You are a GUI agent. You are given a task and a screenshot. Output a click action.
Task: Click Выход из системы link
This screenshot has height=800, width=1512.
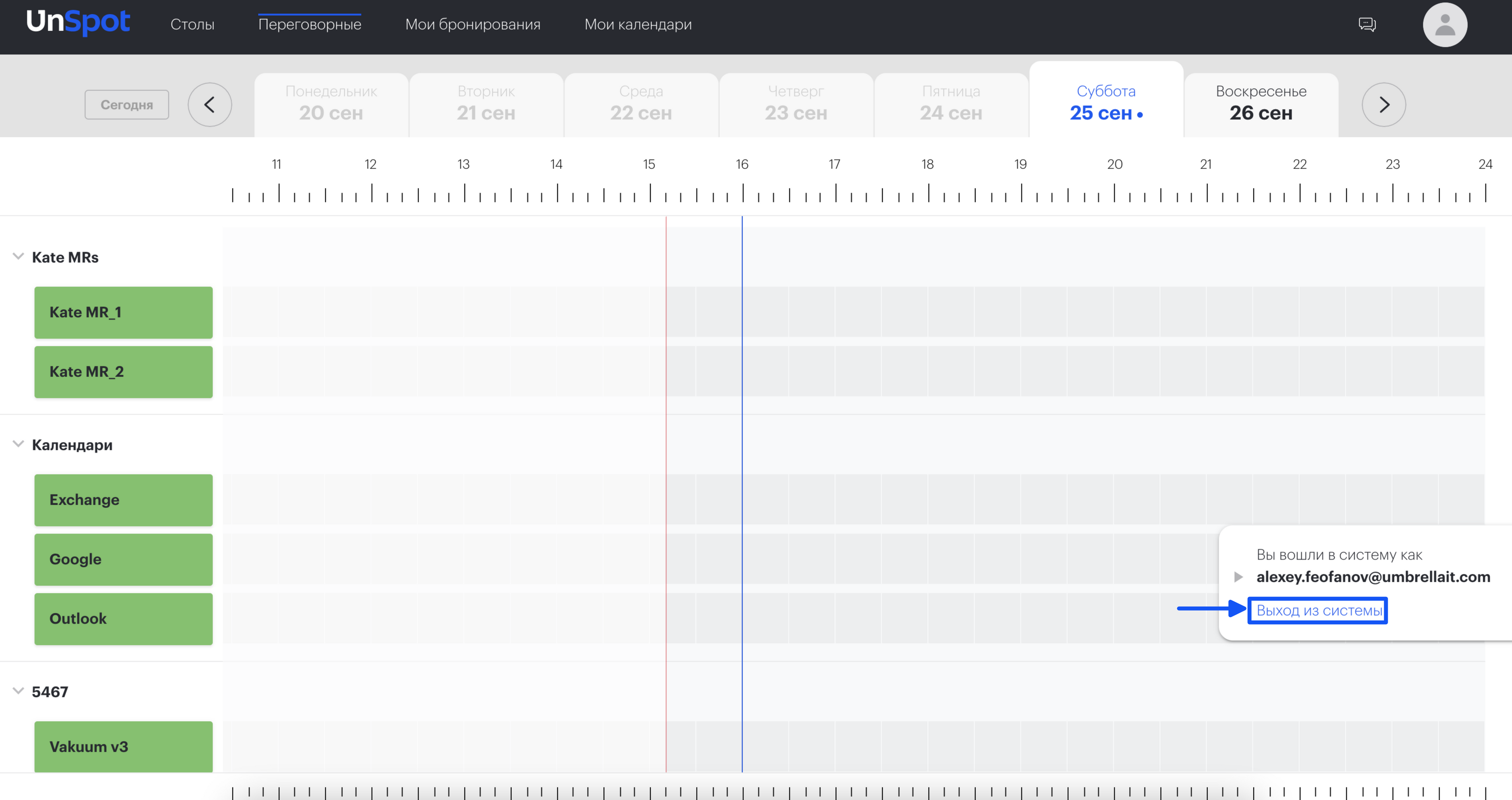coord(1319,610)
